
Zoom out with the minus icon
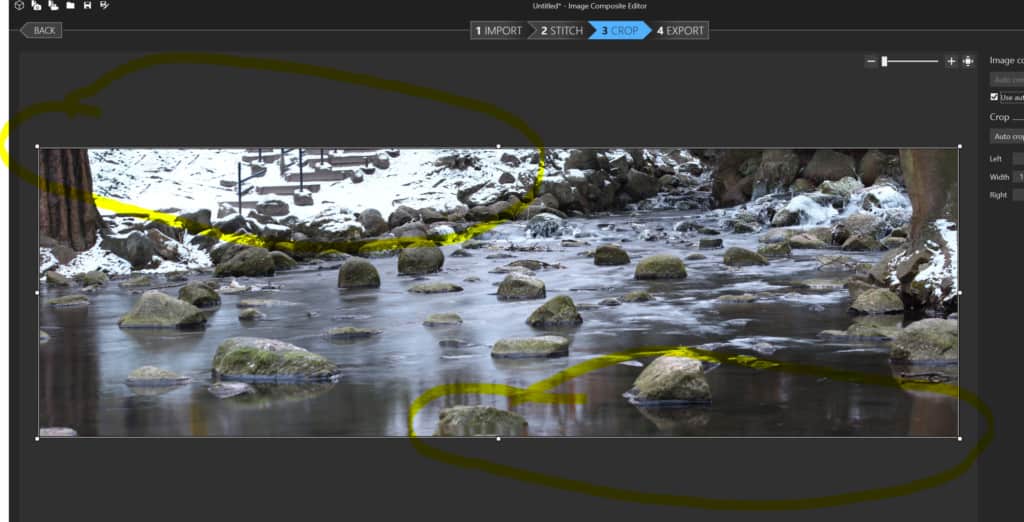click(871, 61)
